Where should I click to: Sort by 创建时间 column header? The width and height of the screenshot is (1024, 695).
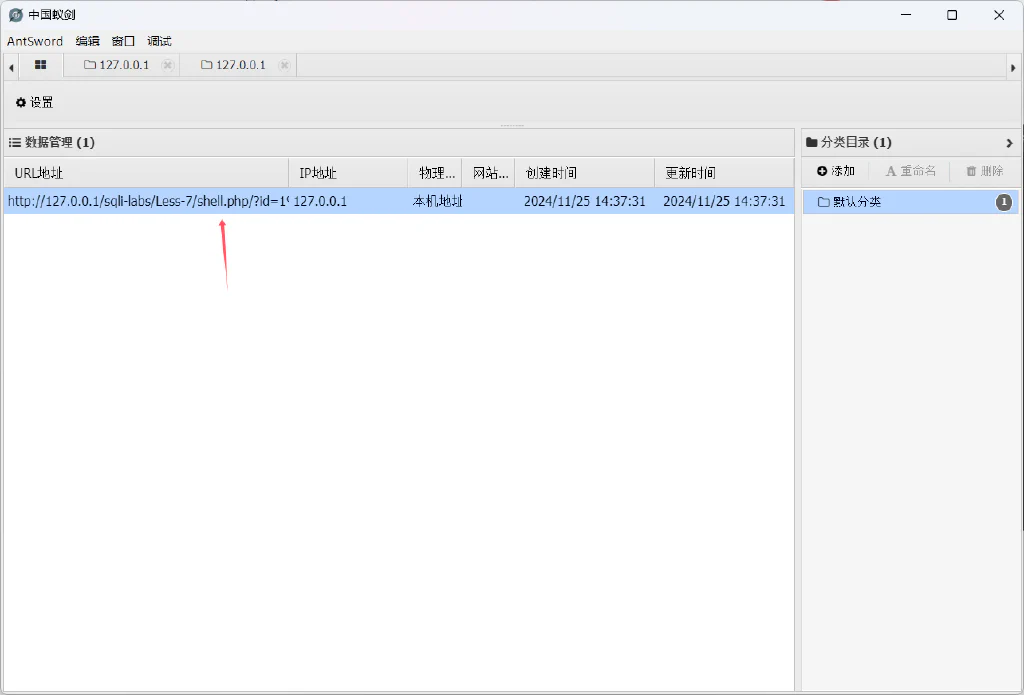point(584,173)
